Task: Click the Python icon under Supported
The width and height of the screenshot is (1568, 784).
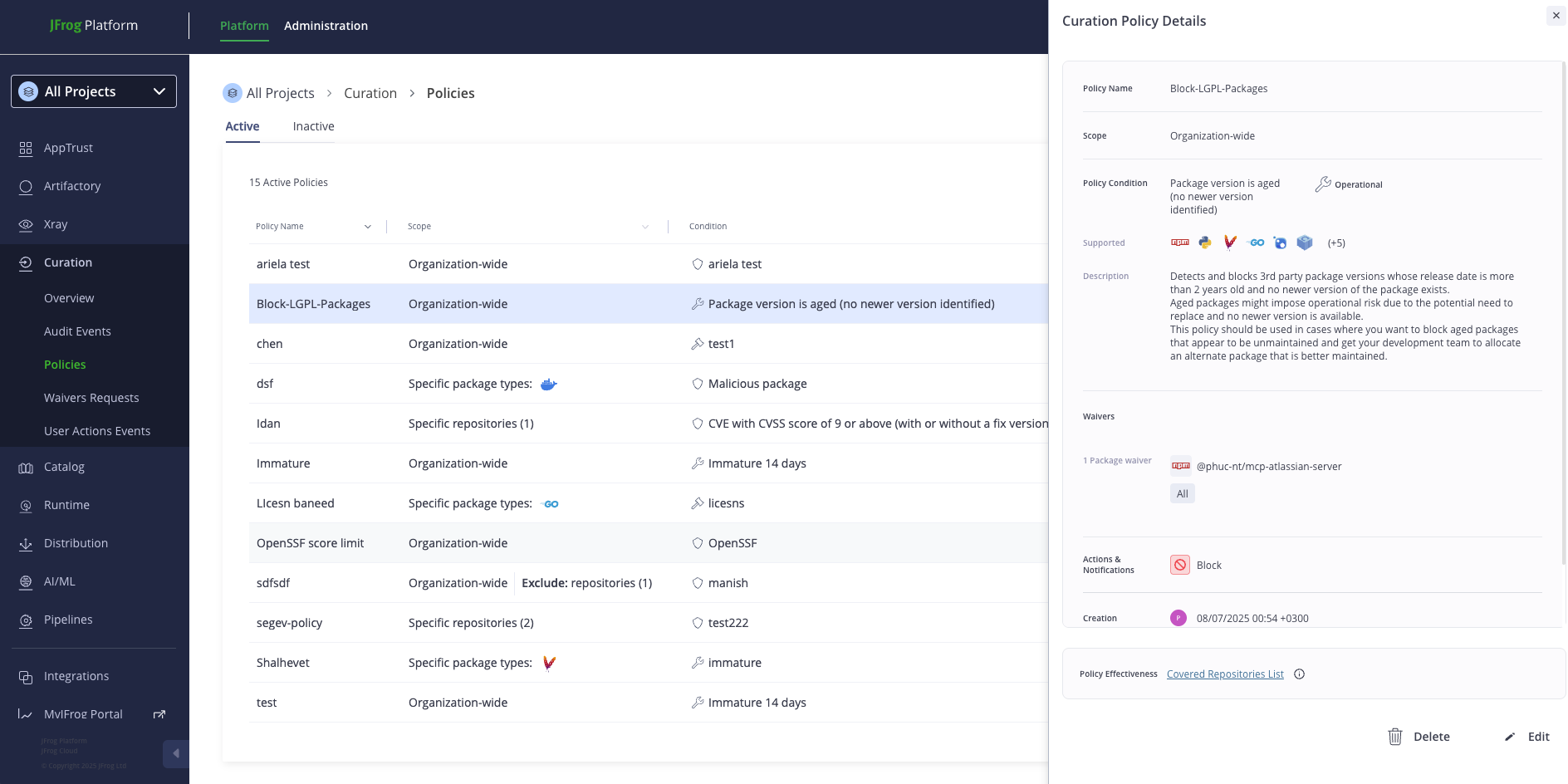Action: click(1204, 243)
